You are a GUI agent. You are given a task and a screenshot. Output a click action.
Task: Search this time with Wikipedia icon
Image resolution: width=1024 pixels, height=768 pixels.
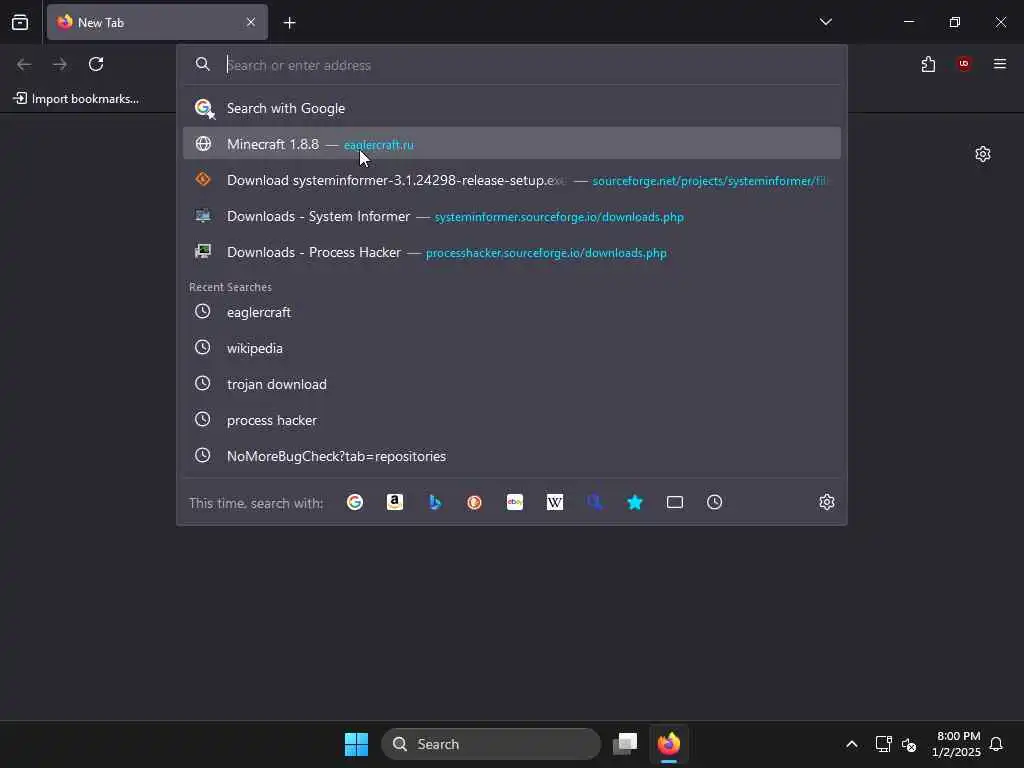coord(554,502)
